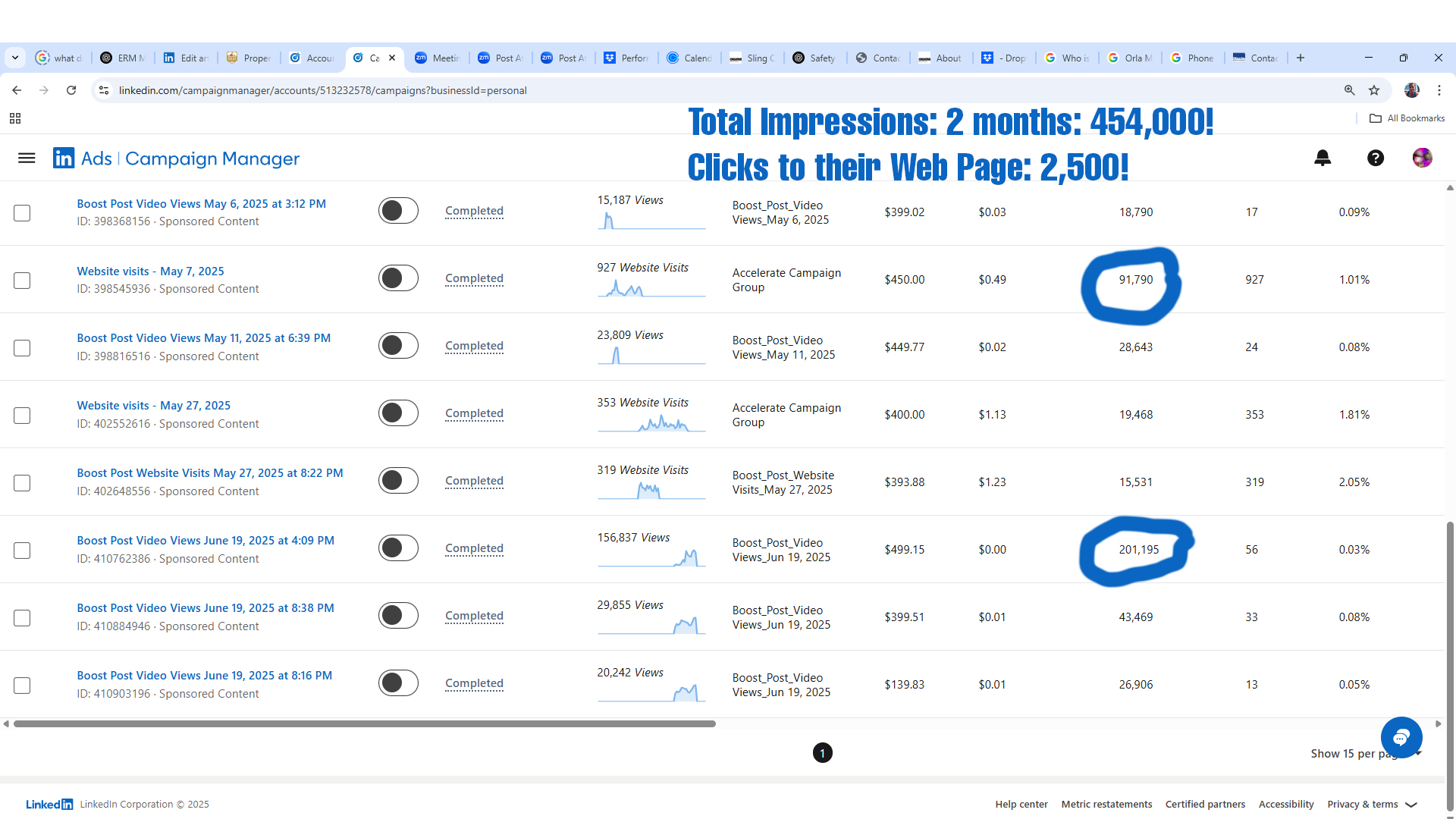Click the horizontal table scrollbar
This screenshot has height=819, width=1456.
pyautogui.click(x=365, y=724)
